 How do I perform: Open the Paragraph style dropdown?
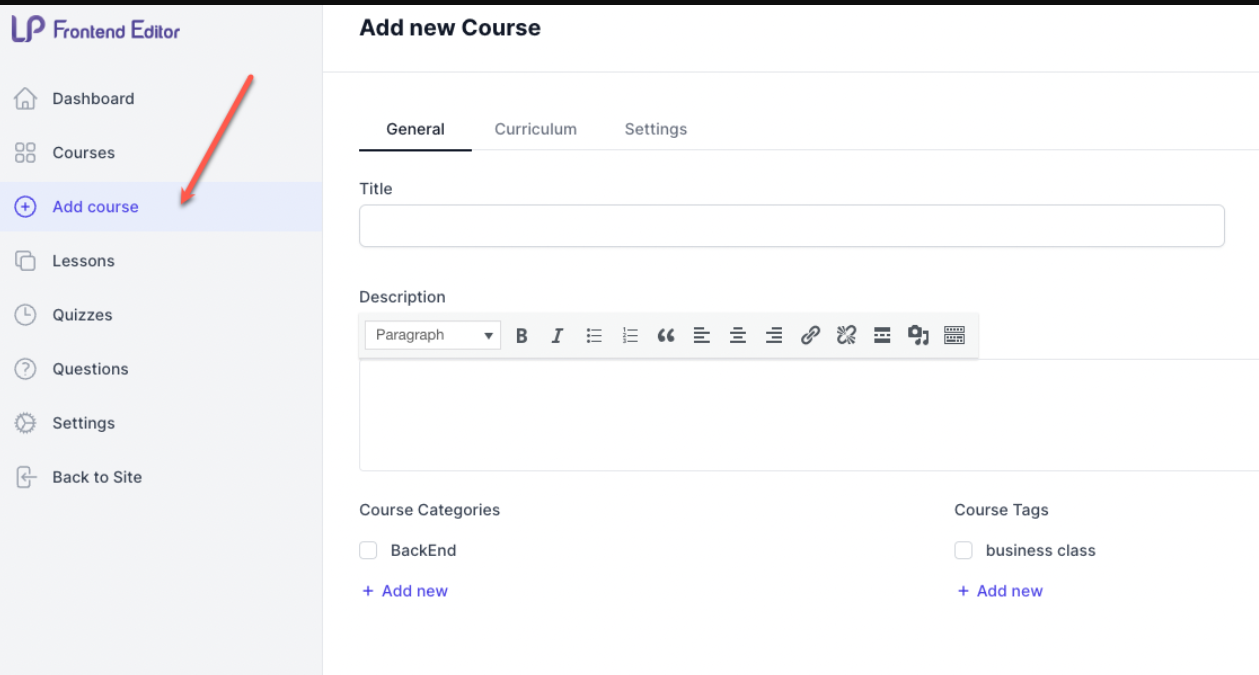coord(432,335)
